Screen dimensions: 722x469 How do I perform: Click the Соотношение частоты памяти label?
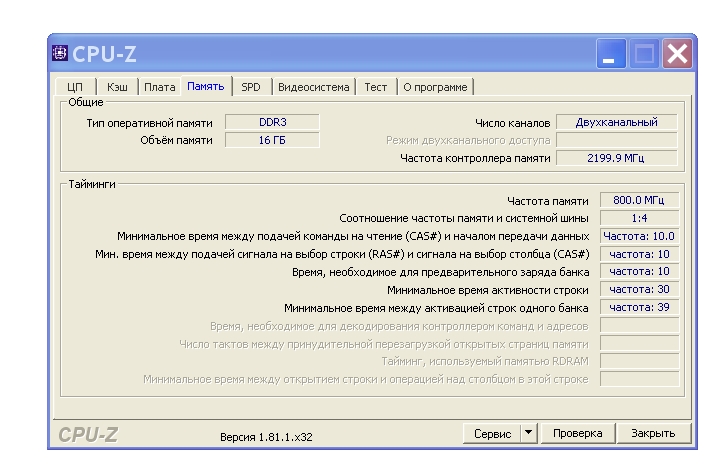coord(464,218)
